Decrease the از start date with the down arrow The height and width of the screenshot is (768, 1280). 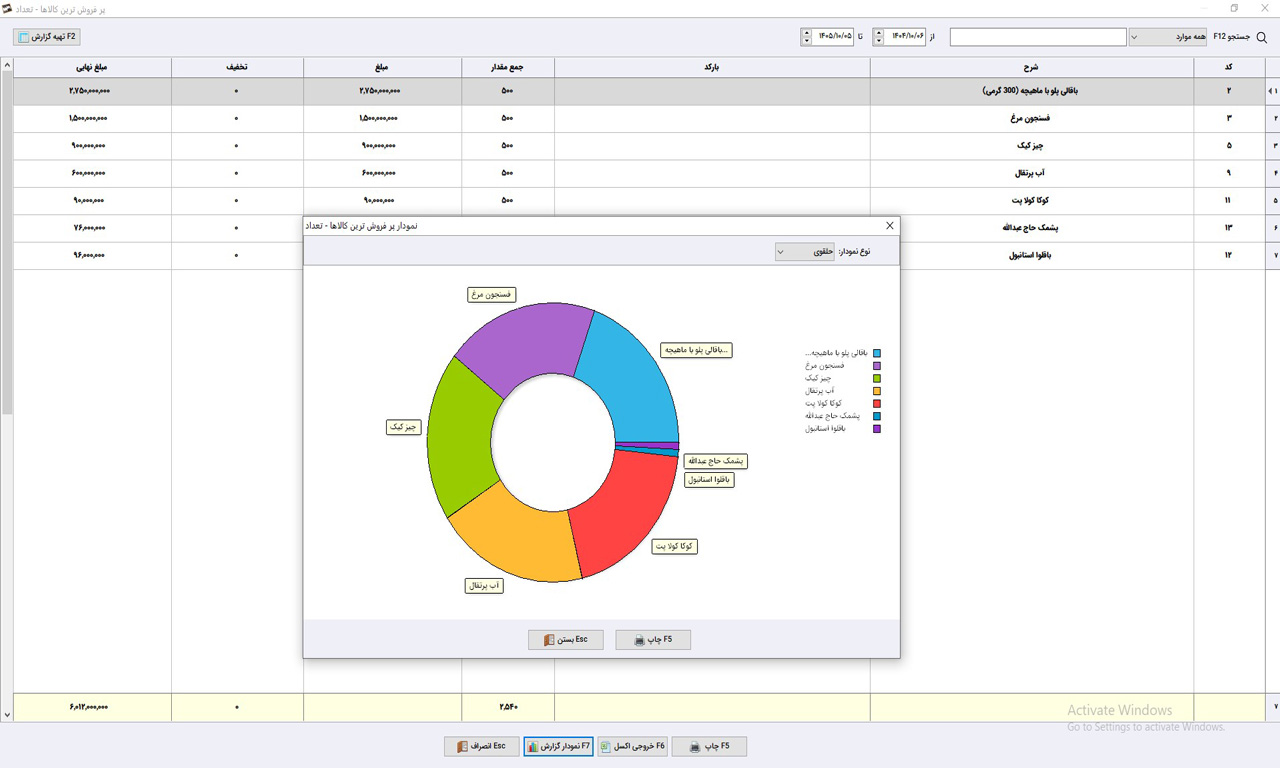(879, 42)
